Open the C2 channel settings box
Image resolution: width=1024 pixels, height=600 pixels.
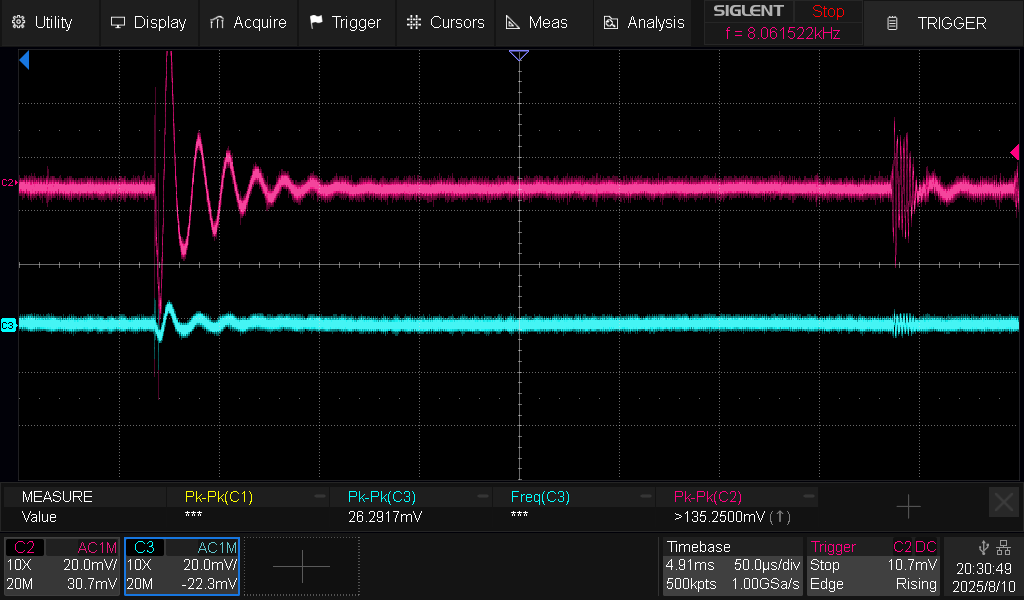pos(63,566)
